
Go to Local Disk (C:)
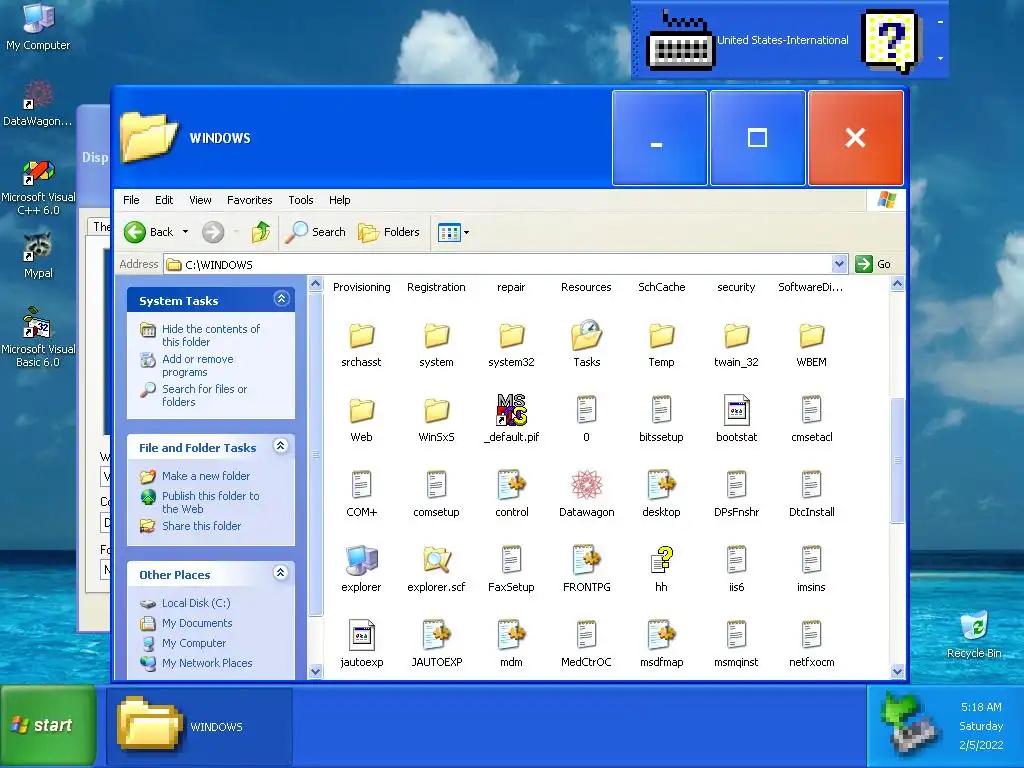click(x=196, y=603)
